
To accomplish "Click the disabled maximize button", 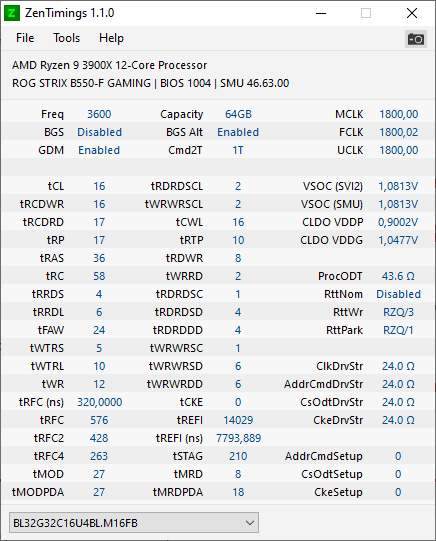I will click(366, 13).
